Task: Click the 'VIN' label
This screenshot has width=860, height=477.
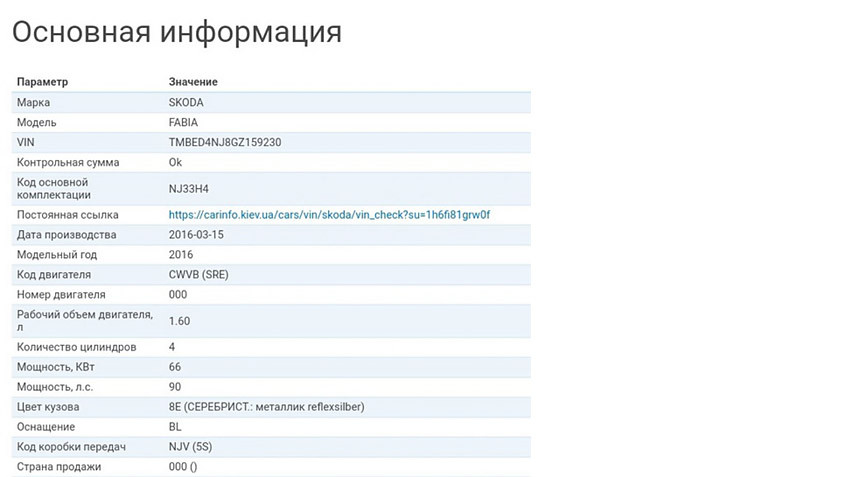Action: click(25, 143)
